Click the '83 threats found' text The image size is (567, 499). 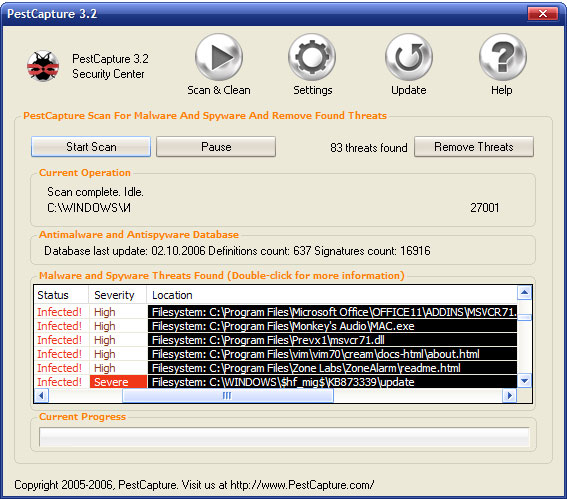point(368,148)
